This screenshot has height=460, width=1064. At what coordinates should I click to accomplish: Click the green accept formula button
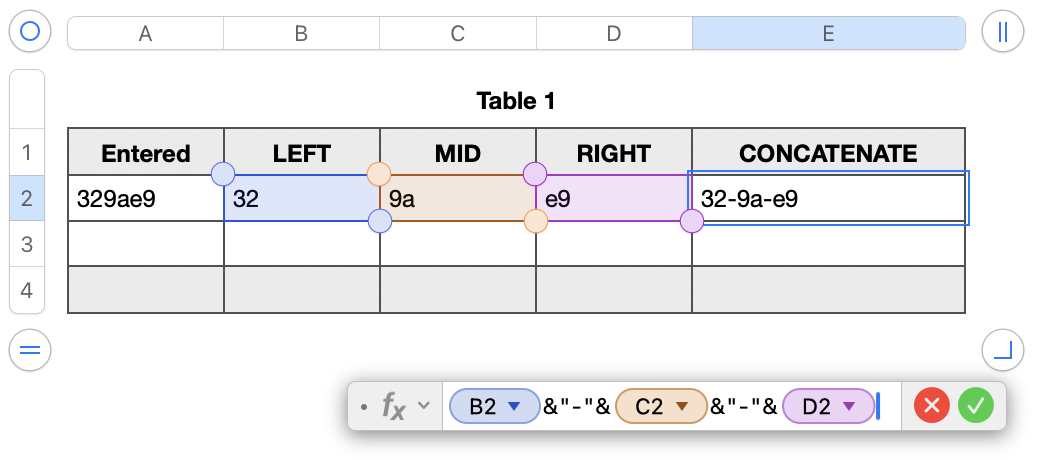(x=975, y=406)
